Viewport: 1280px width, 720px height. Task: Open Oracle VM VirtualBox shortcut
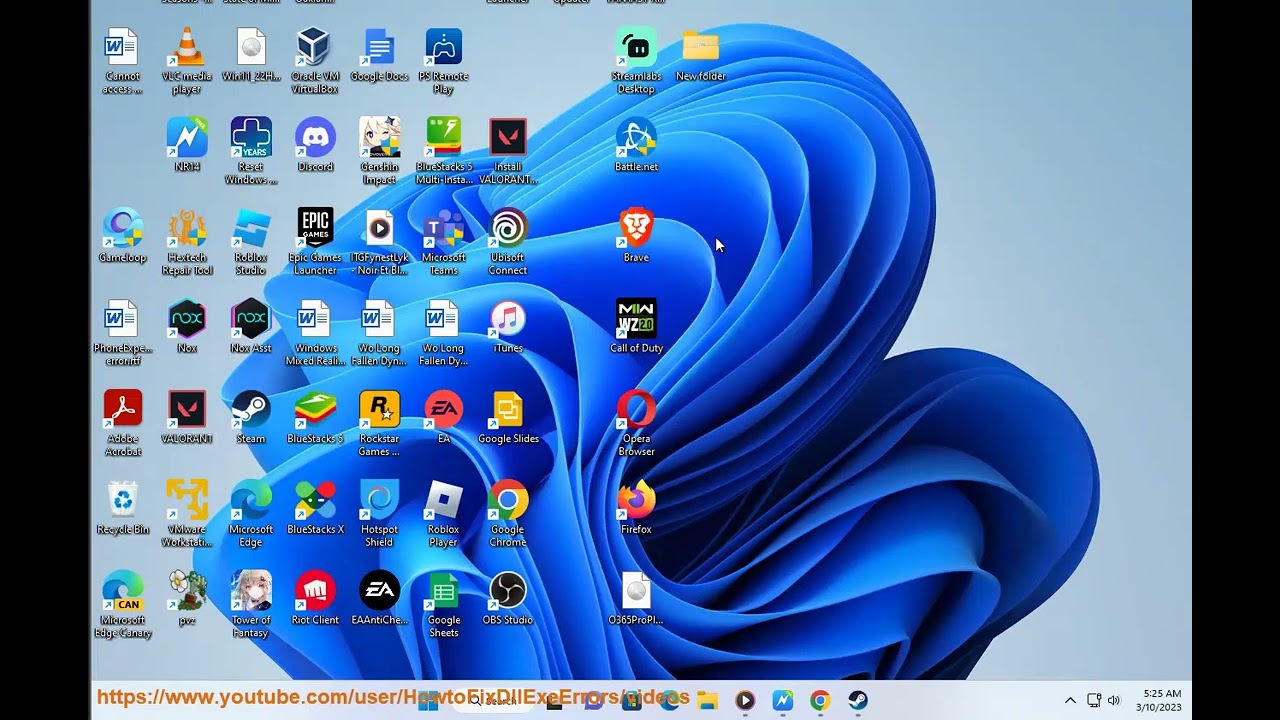pyautogui.click(x=315, y=61)
